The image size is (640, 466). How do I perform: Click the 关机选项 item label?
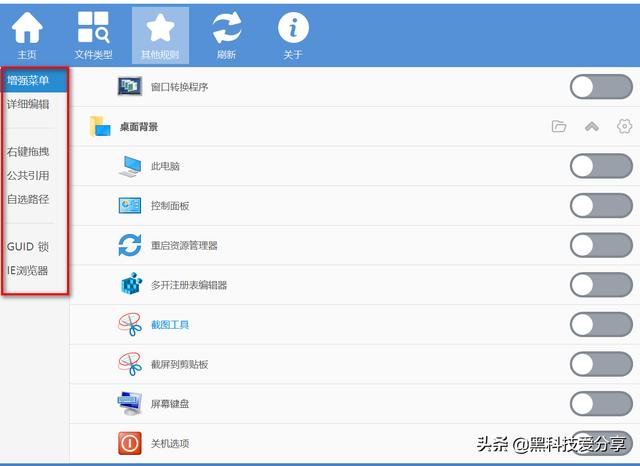(x=170, y=444)
